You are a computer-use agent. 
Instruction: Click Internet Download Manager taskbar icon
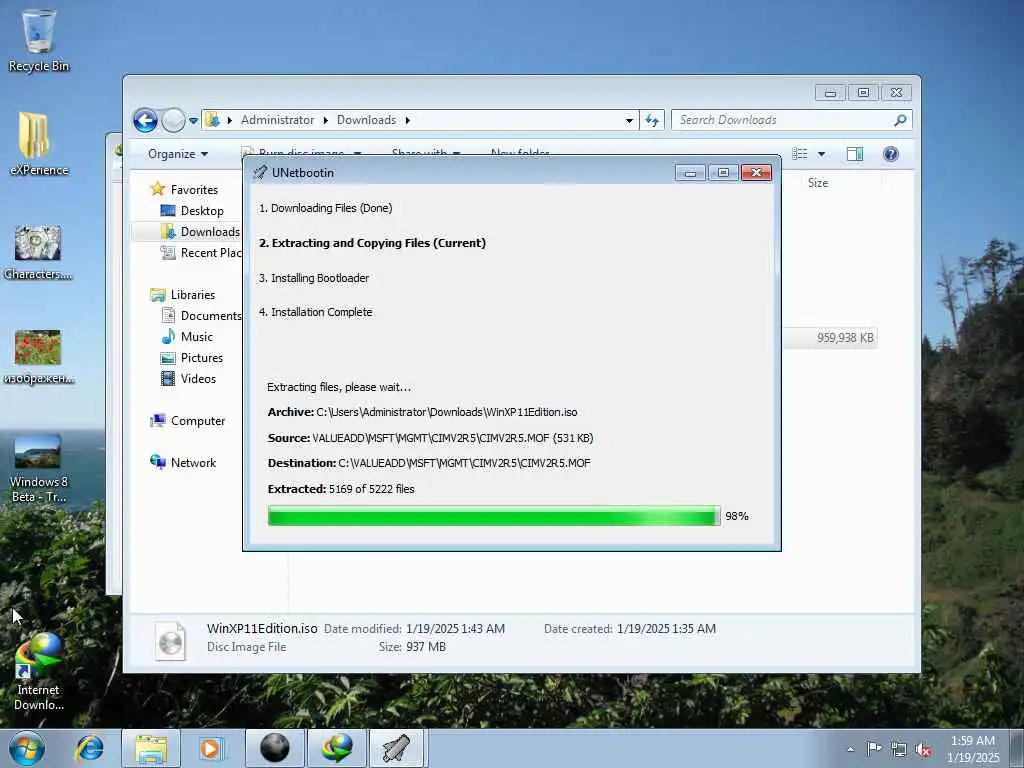[x=336, y=748]
